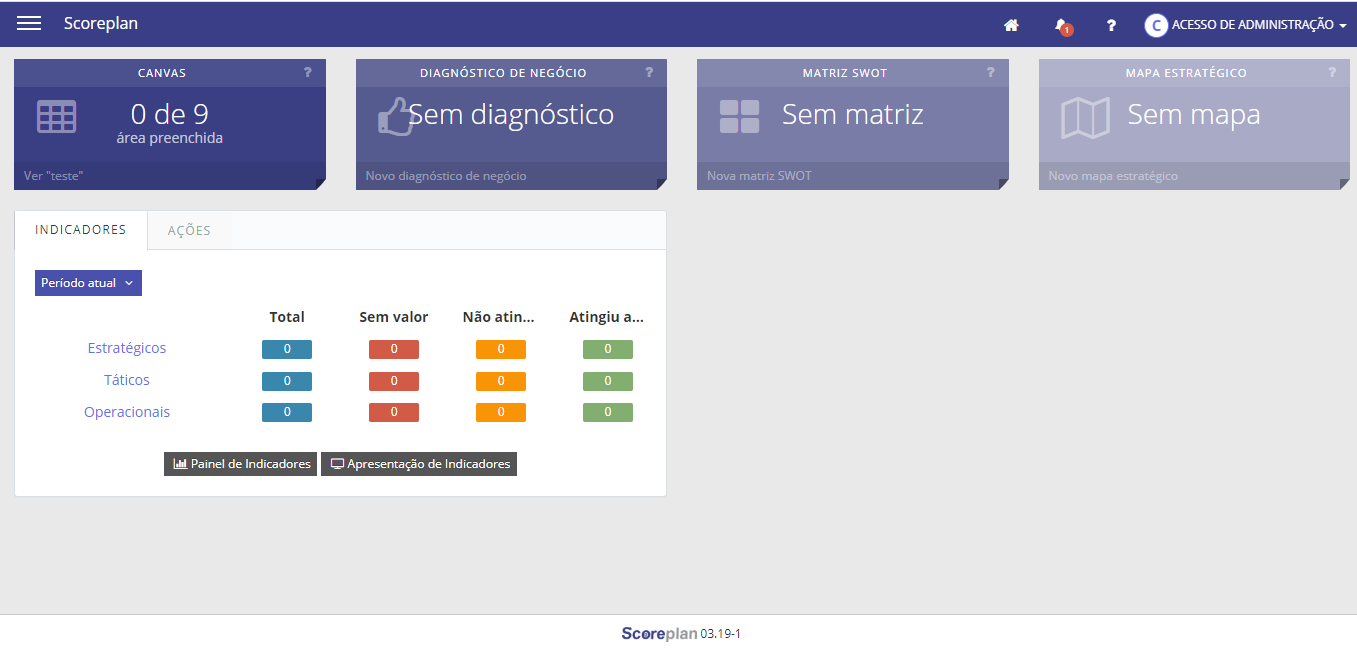1357x659 pixels.
Task: Click Táticos Sem valor red badge
Action: tap(394, 381)
